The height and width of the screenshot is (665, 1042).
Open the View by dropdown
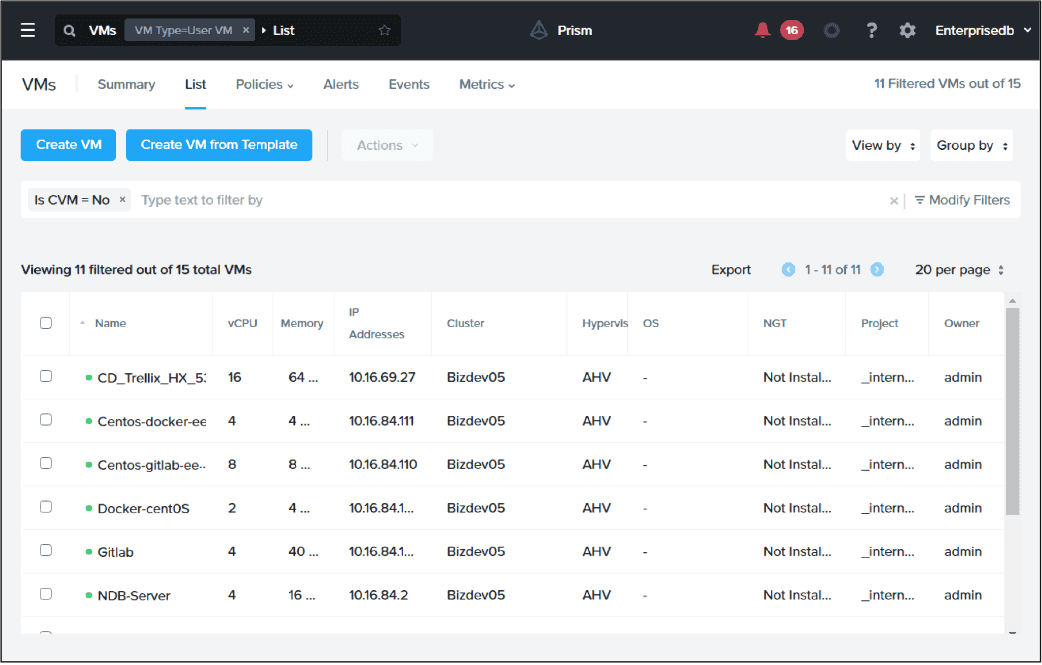[x=882, y=145]
